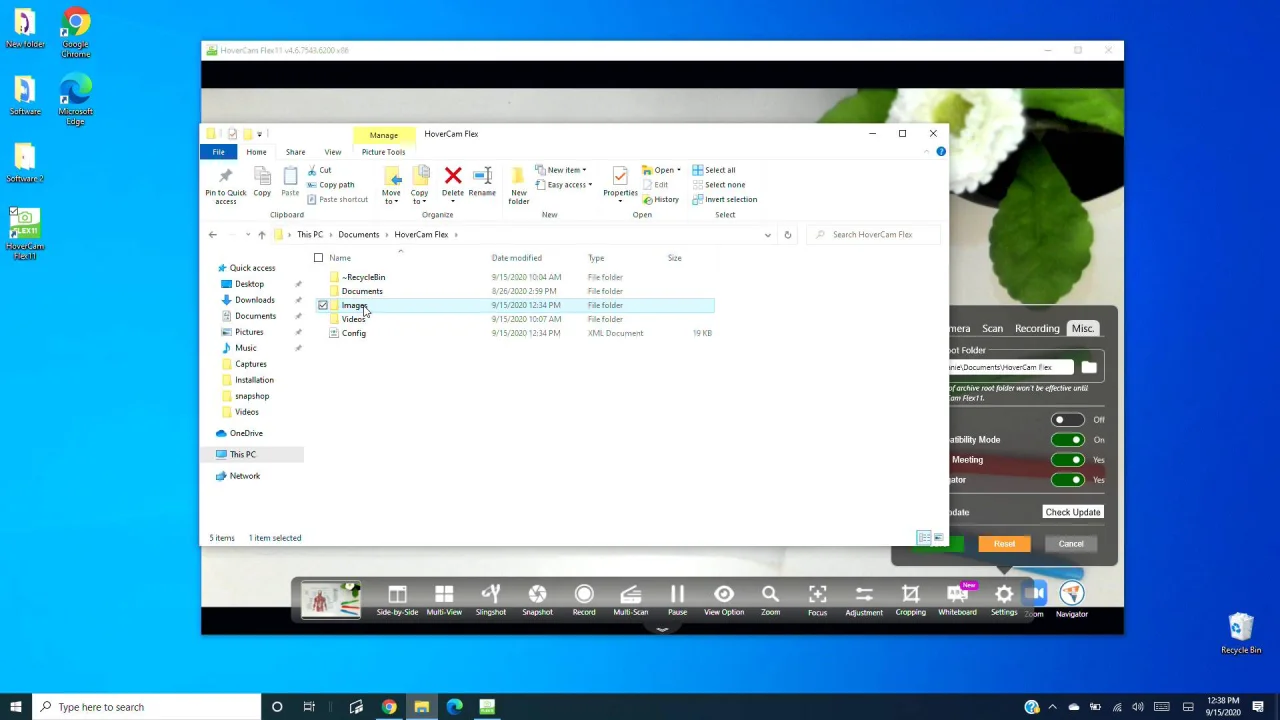Click Delete in Explorer ribbon
This screenshot has height=720, width=1280.
click(x=452, y=183)
